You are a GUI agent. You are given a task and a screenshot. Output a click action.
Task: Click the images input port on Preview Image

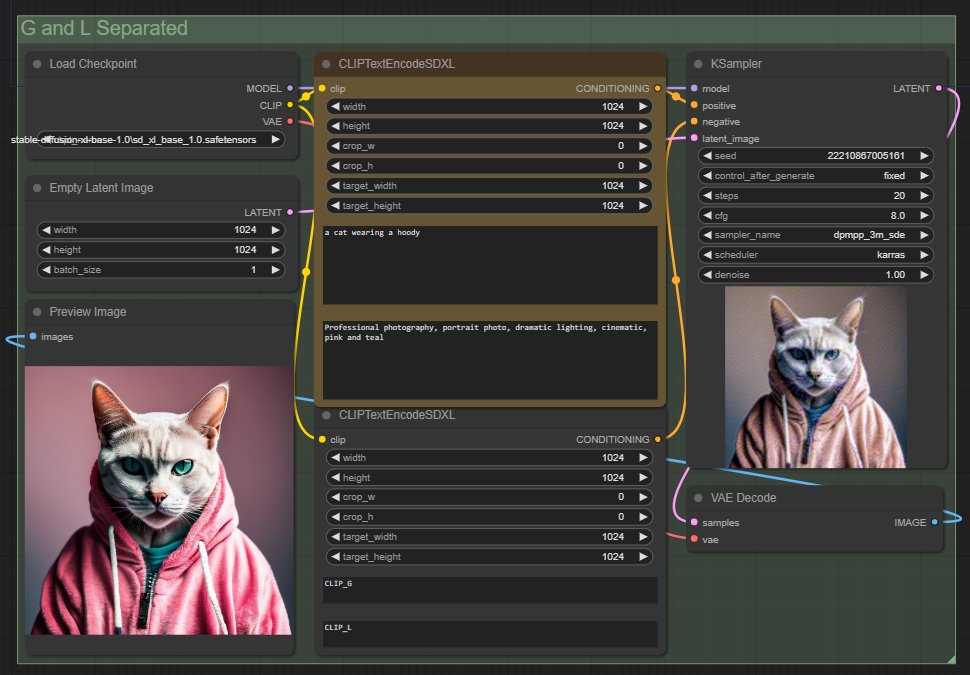(33, 337)
